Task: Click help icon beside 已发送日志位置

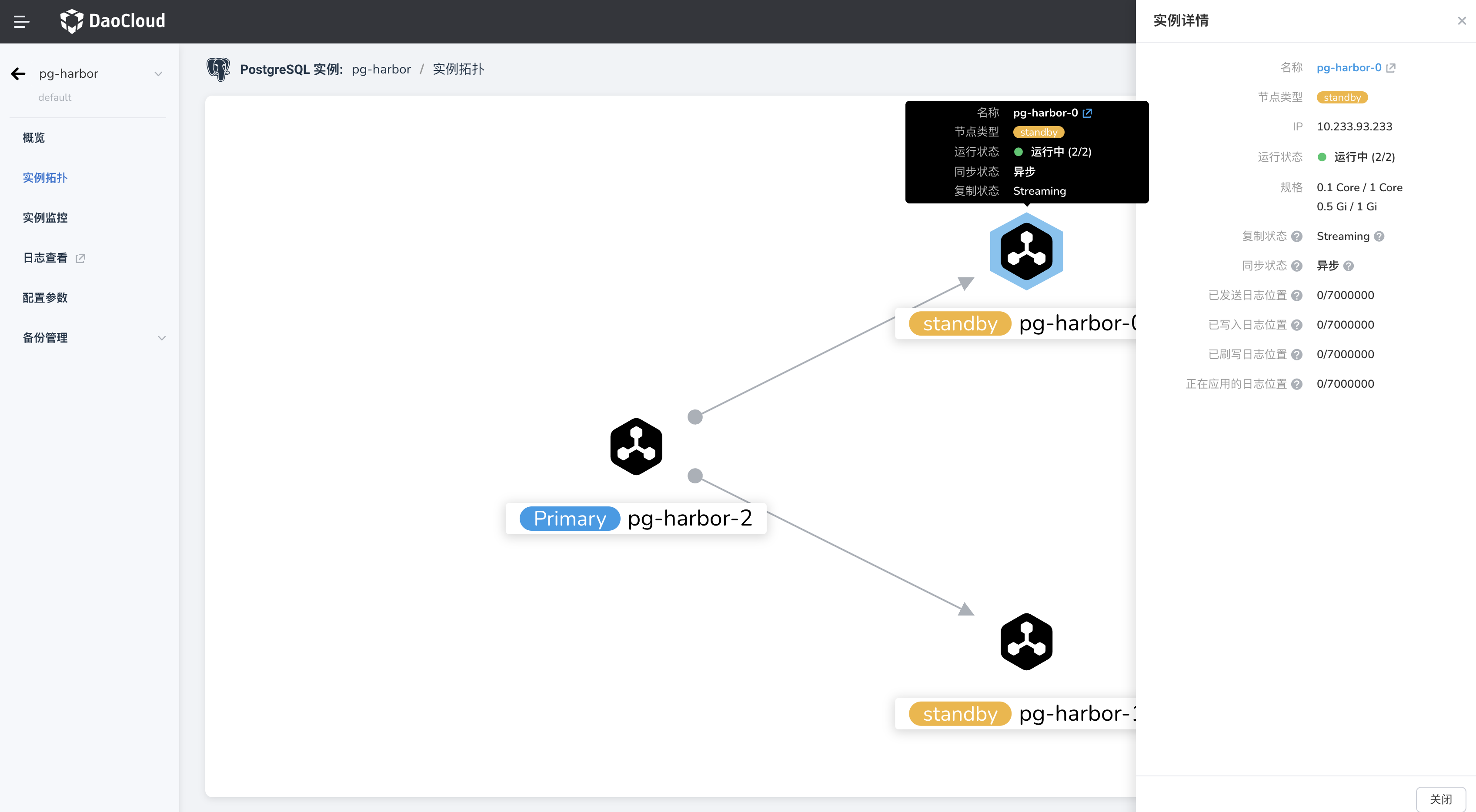Action: tap(1297, 296)
